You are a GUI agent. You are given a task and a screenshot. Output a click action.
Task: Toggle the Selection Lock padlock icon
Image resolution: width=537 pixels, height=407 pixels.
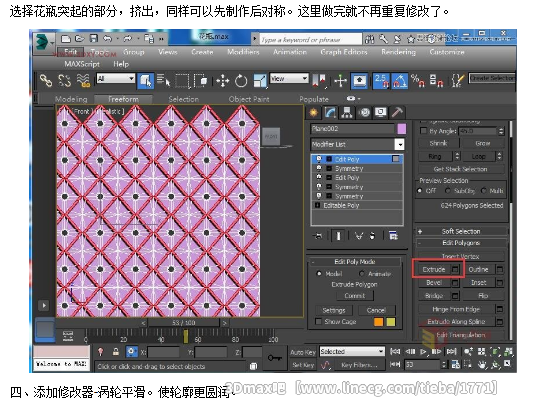click(116, 352)
